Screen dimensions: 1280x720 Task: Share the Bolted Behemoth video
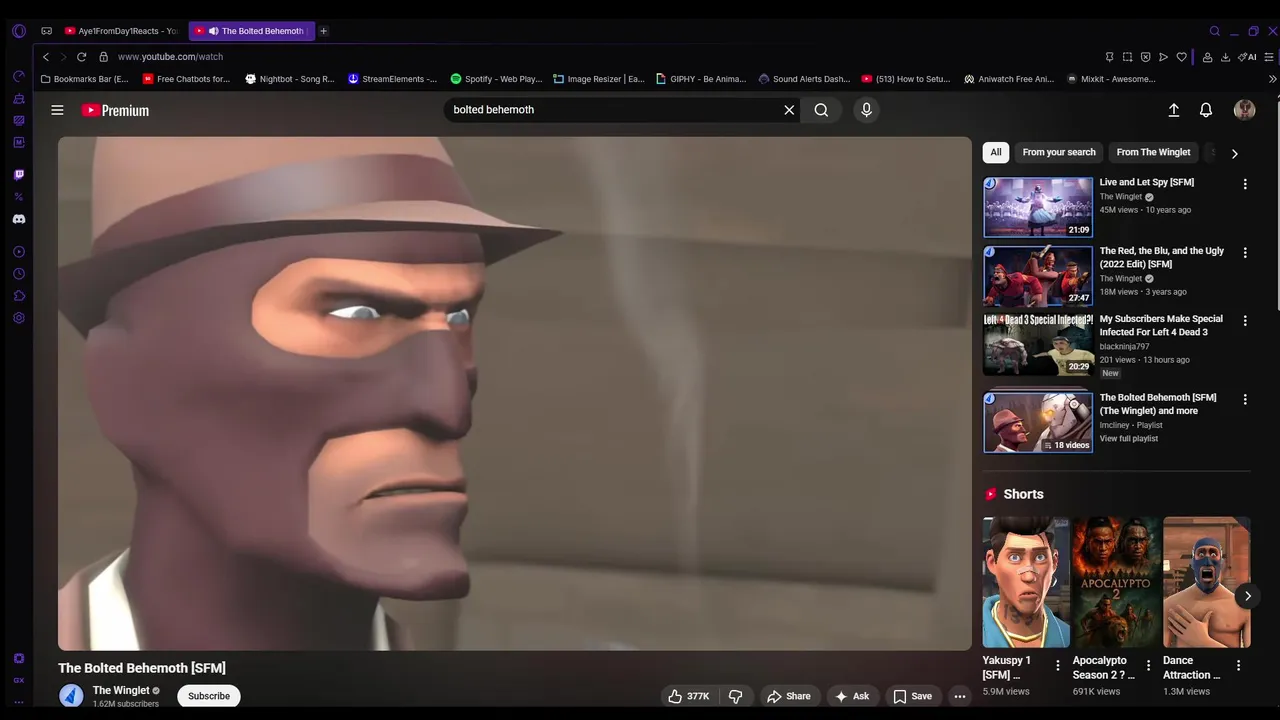788,696
